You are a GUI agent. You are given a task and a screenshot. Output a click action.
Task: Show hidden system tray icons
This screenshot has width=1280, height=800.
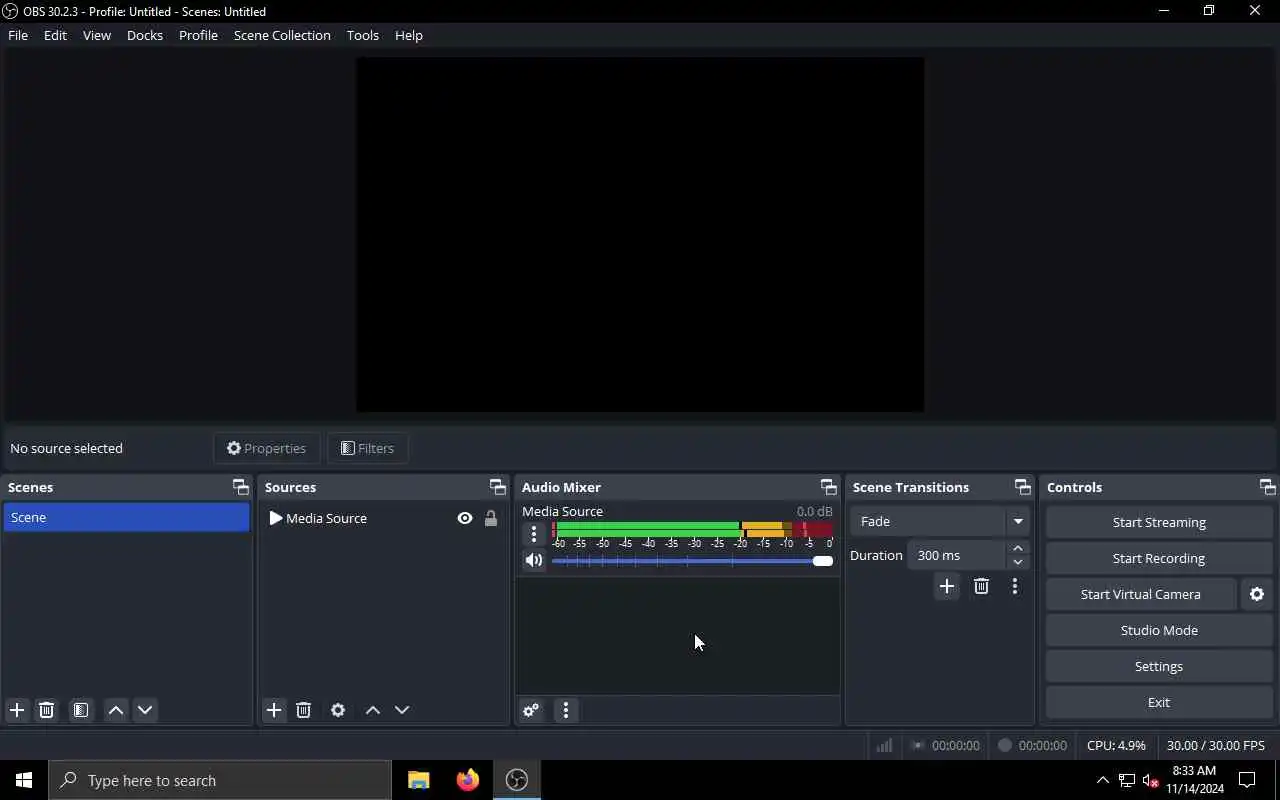(1103, 780)
